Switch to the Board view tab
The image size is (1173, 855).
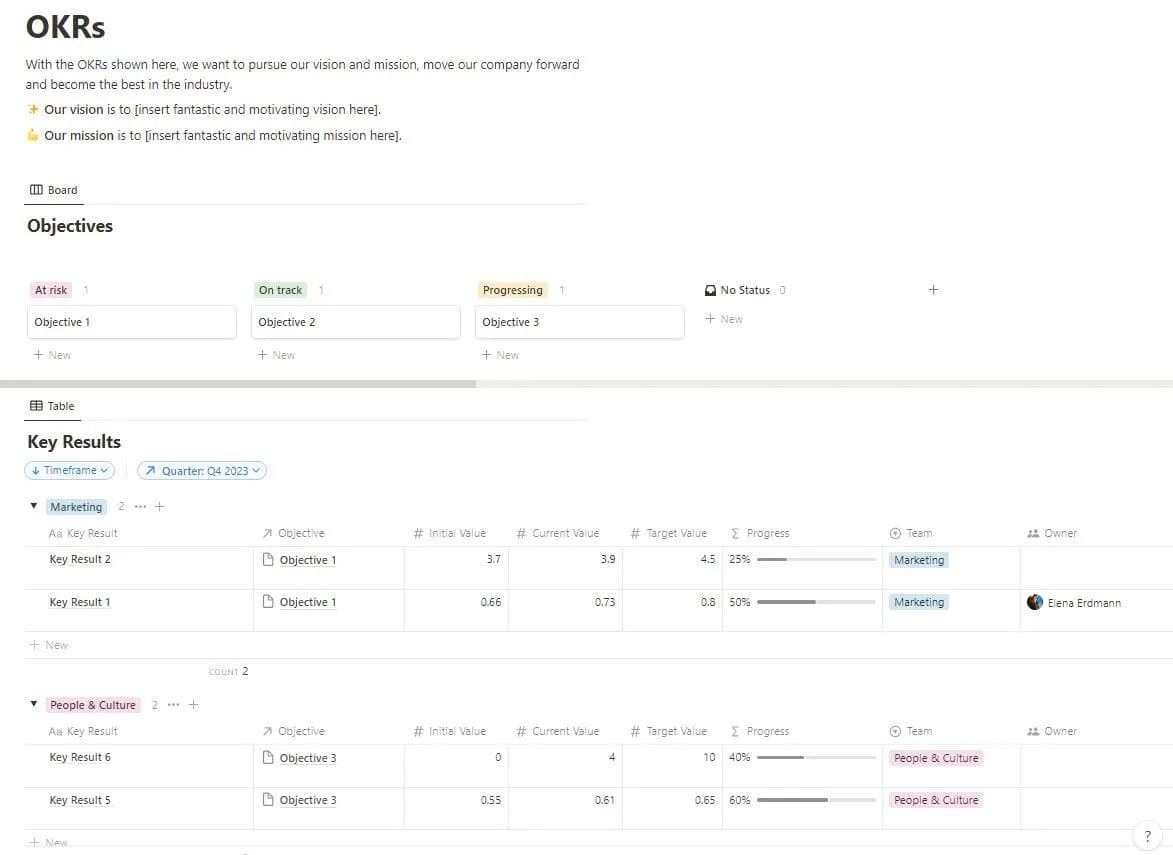click(54, 190)
